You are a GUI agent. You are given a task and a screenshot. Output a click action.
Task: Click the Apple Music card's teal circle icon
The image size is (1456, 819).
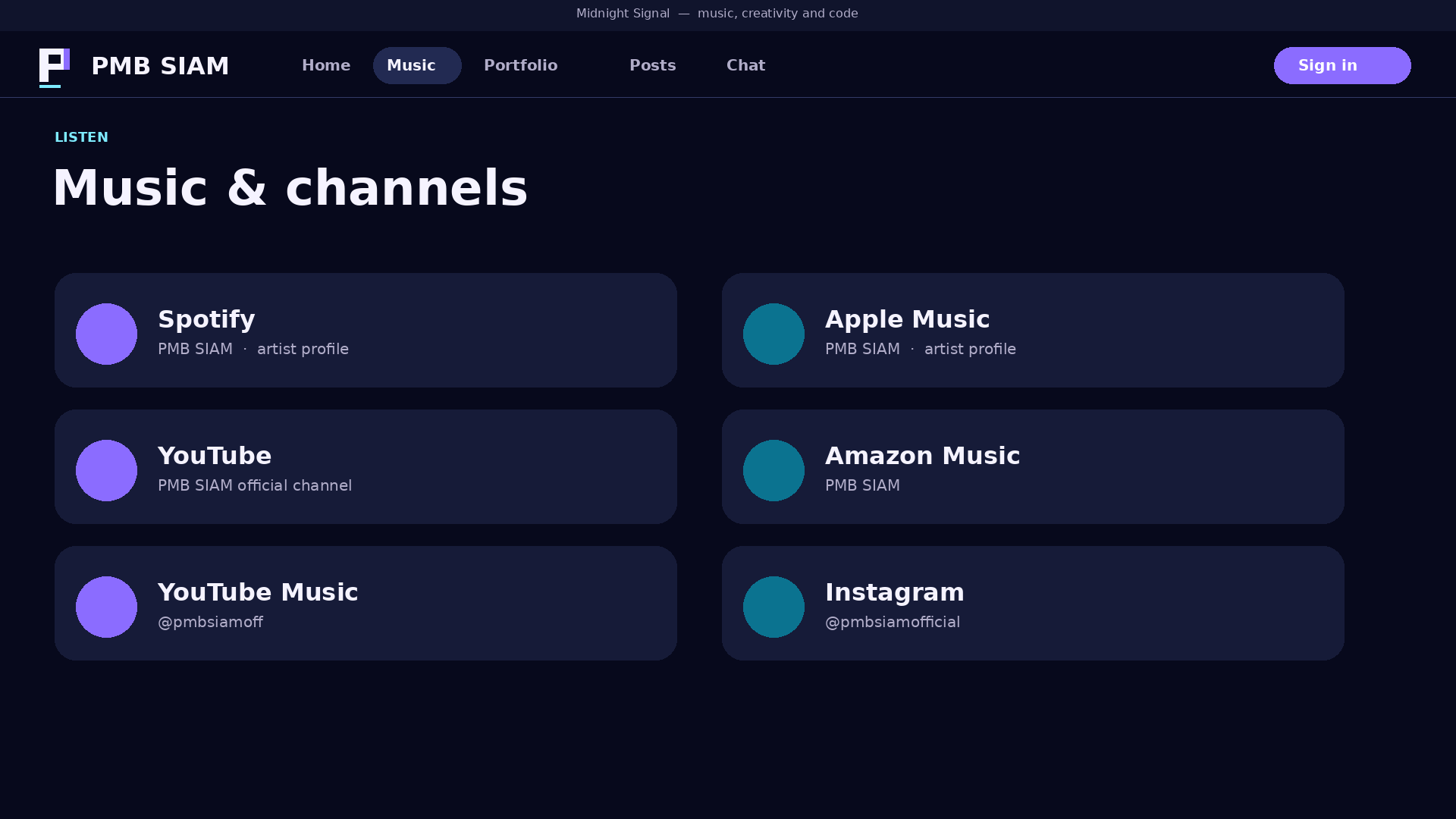(x=773, y=334)
